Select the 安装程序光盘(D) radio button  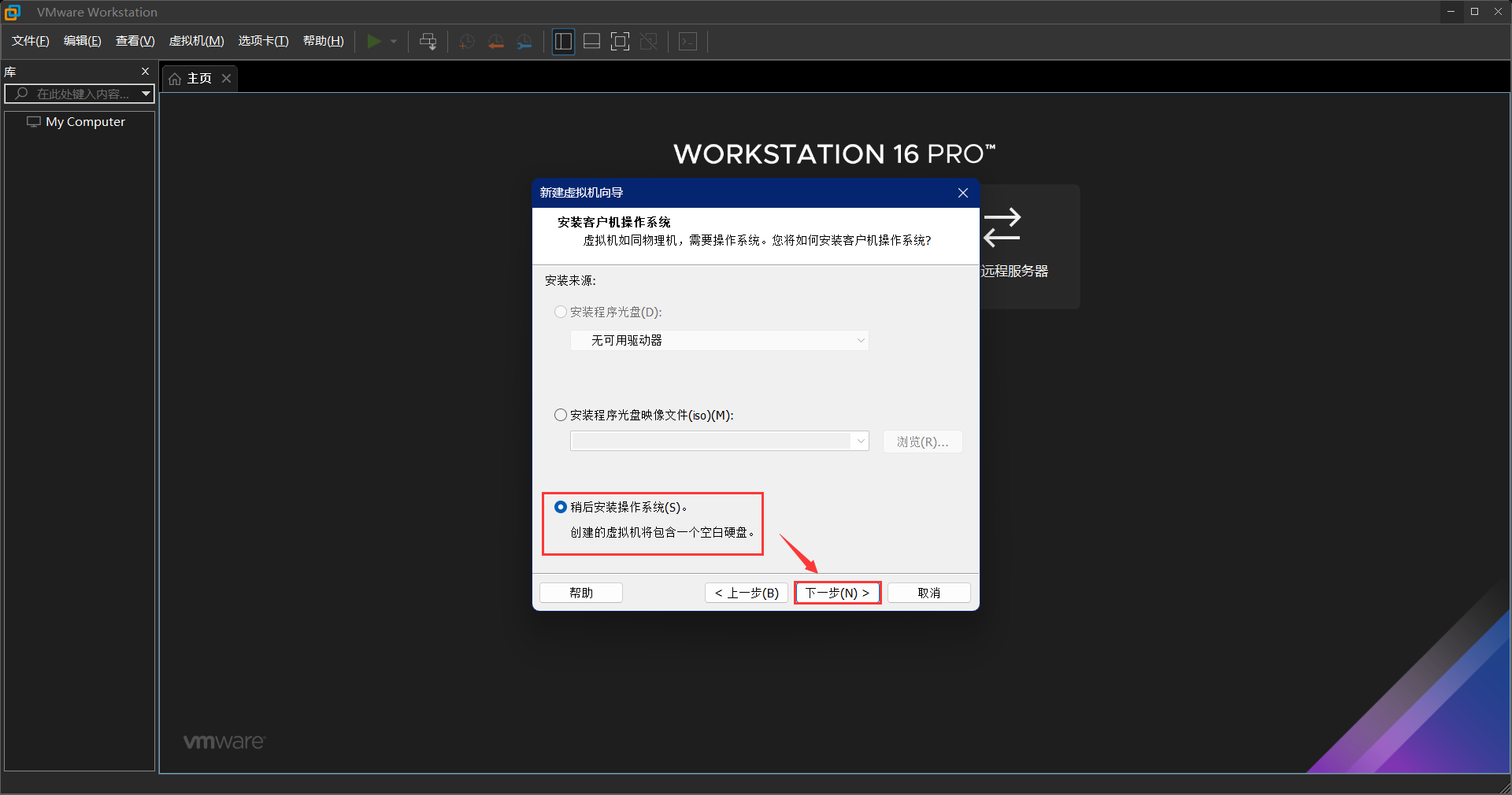coord(561,312)
